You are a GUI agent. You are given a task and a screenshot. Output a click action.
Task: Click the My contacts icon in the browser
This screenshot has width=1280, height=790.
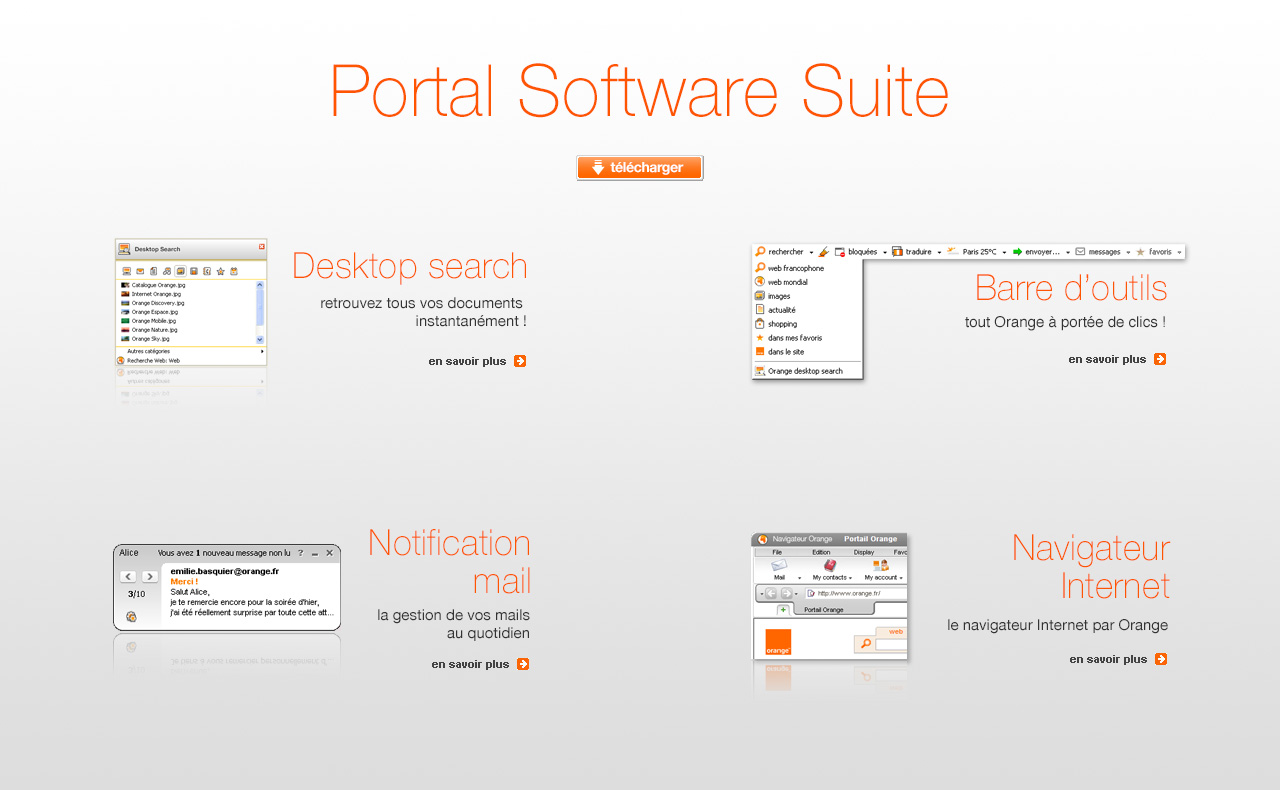coord(830,566)
